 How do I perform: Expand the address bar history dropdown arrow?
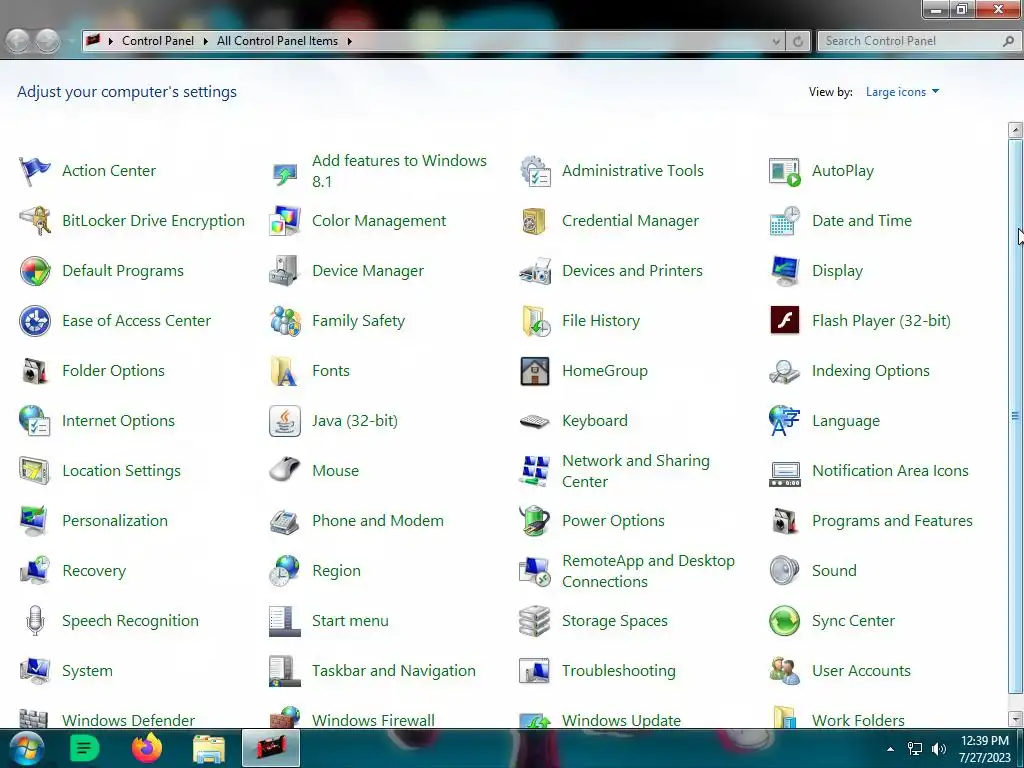tap(776, 41)
